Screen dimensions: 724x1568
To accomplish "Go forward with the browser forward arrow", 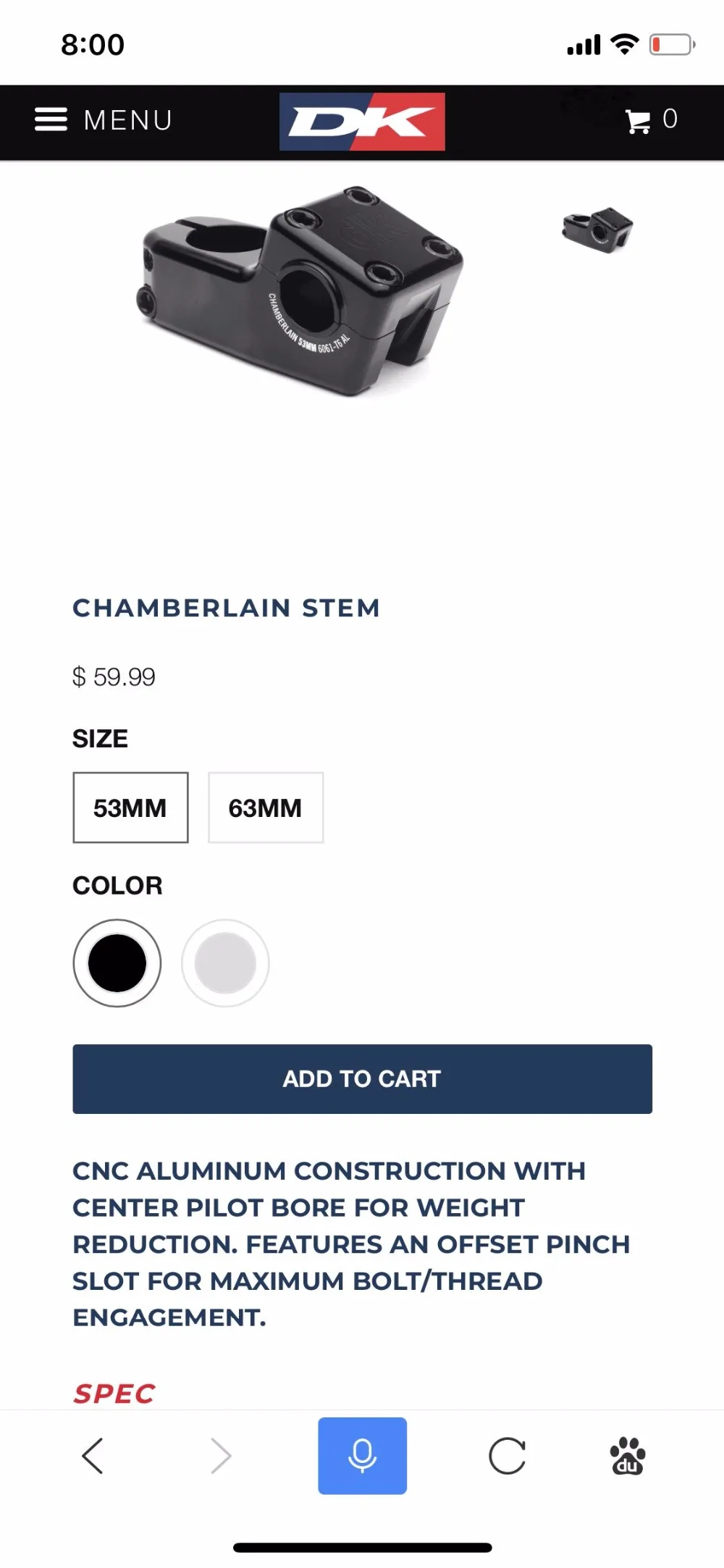I will (x=221, y=1456).
